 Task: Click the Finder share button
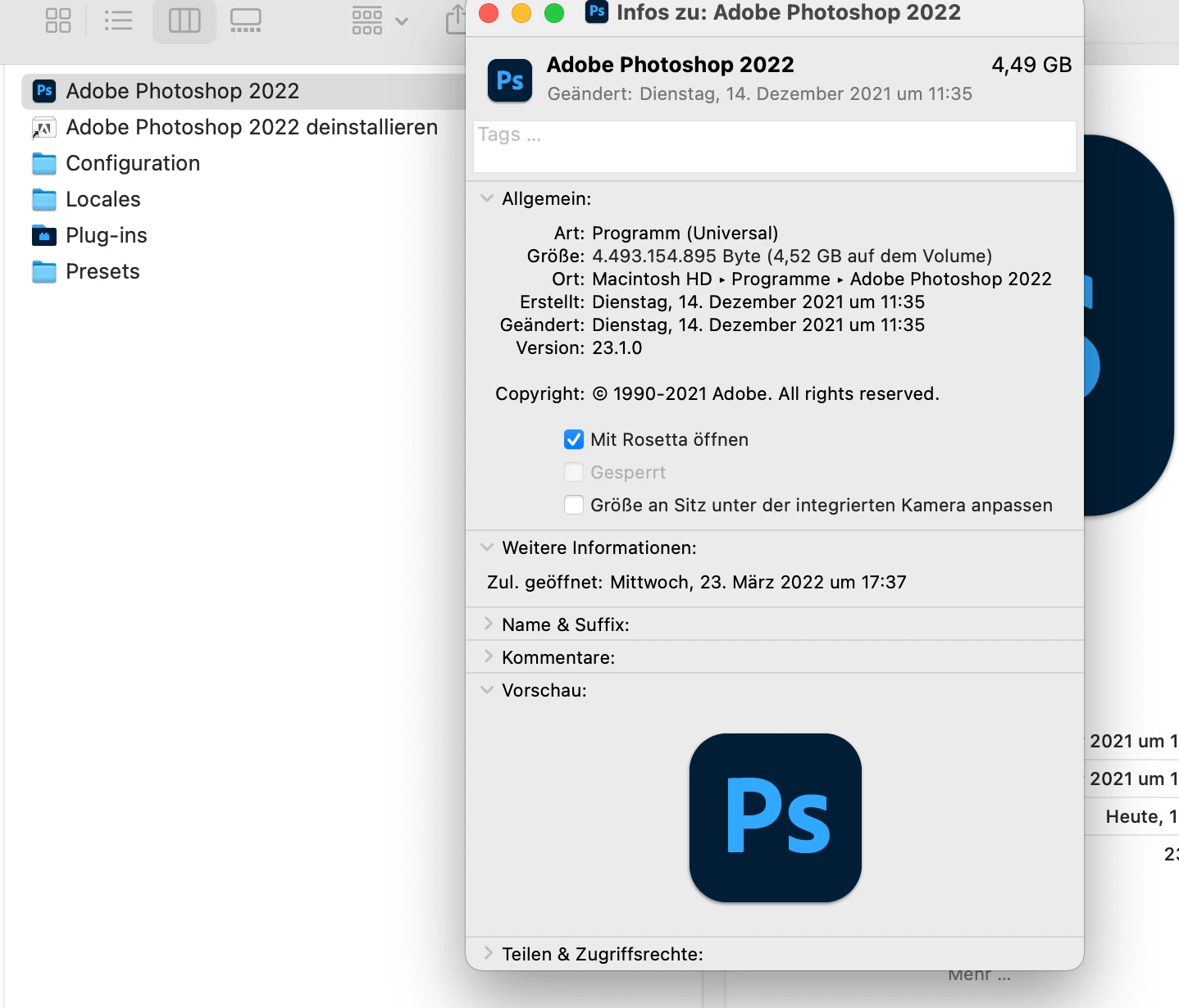tap(456, 20)
